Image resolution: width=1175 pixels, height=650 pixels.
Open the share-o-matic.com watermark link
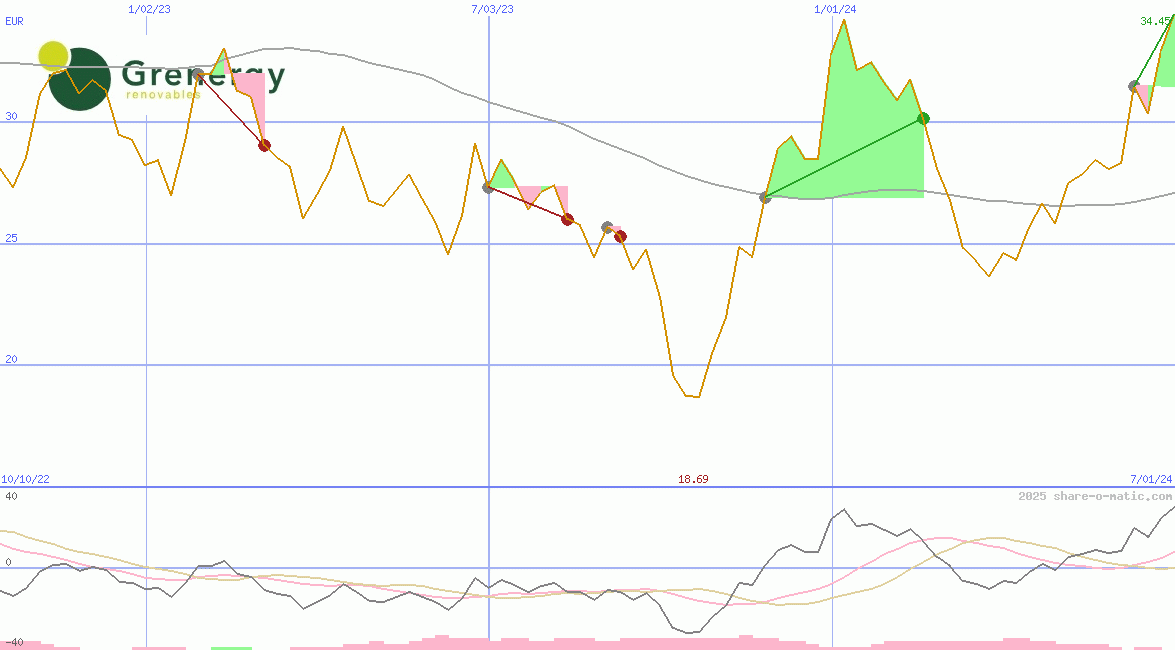(1095, 496)
